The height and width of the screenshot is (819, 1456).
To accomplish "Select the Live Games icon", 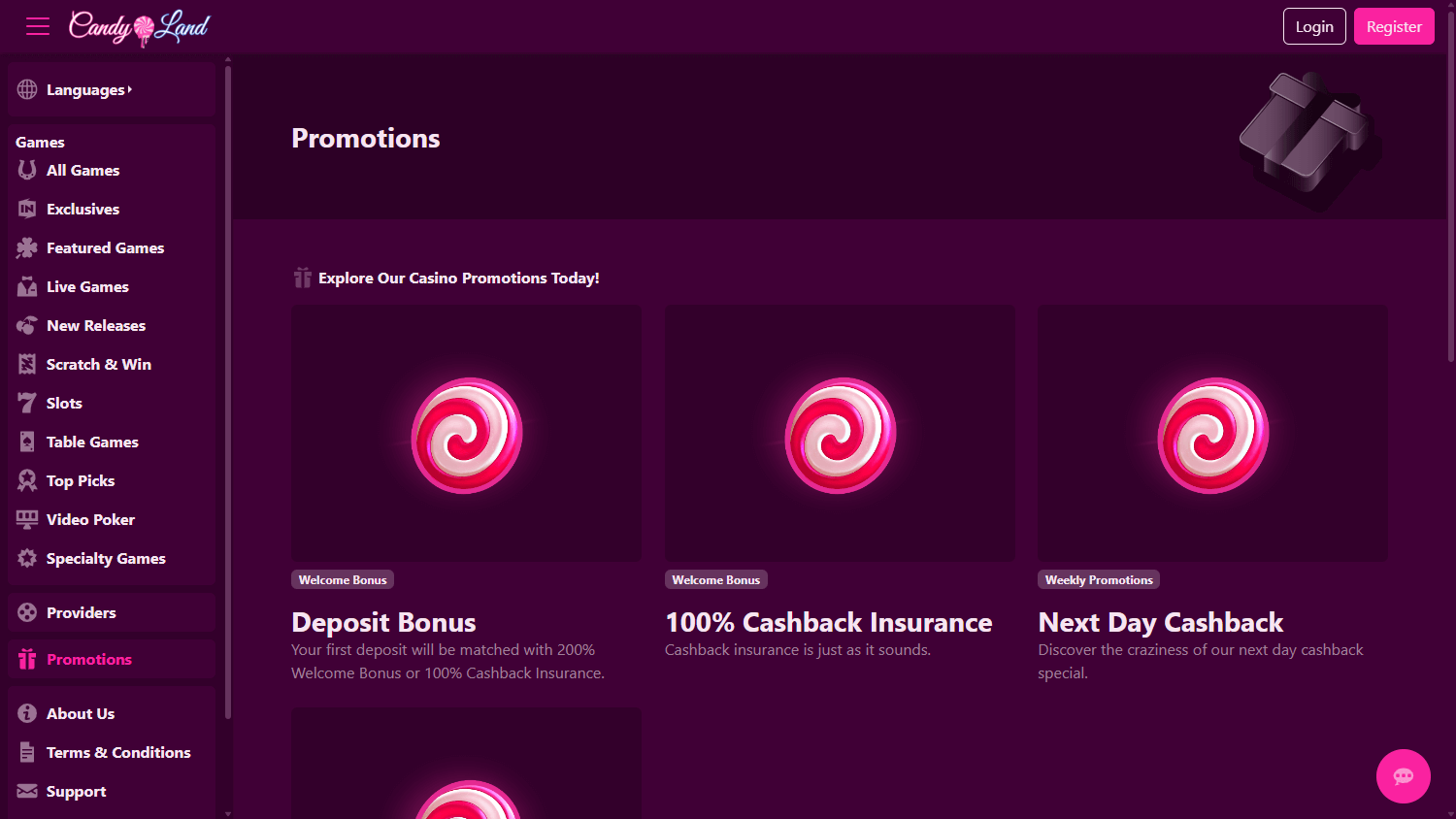I will click(26, 286).
